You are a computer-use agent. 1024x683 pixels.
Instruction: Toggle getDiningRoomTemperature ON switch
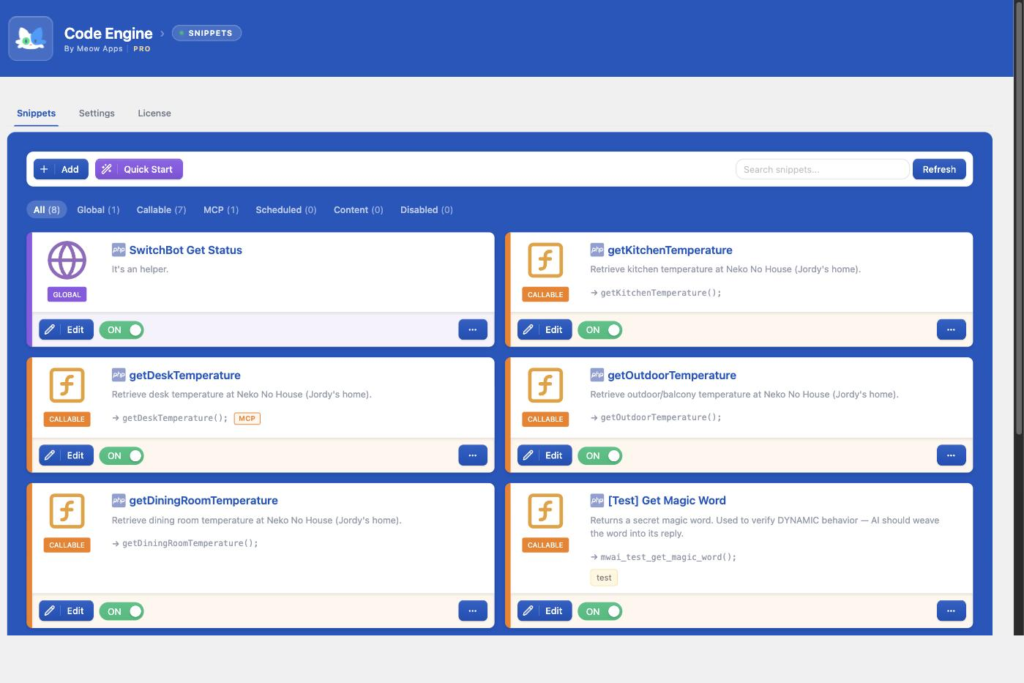121,611
